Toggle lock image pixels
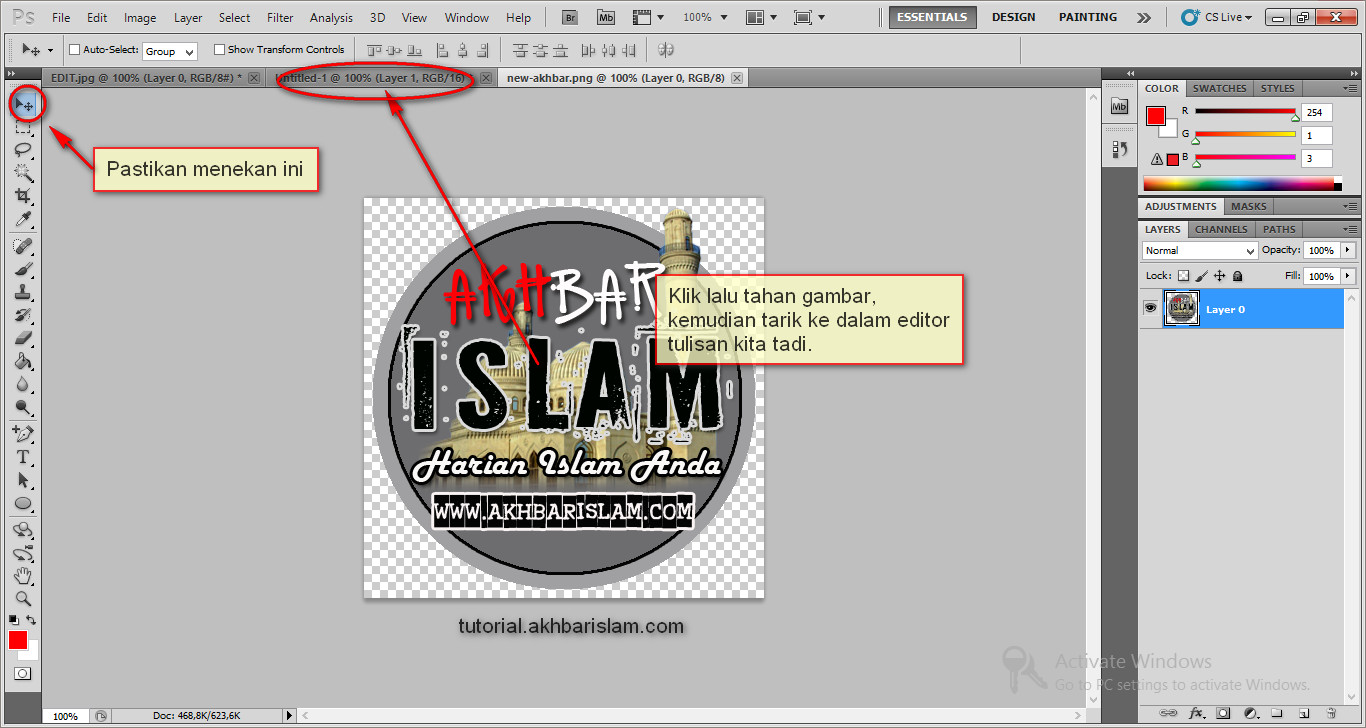 pos(1202,276)
